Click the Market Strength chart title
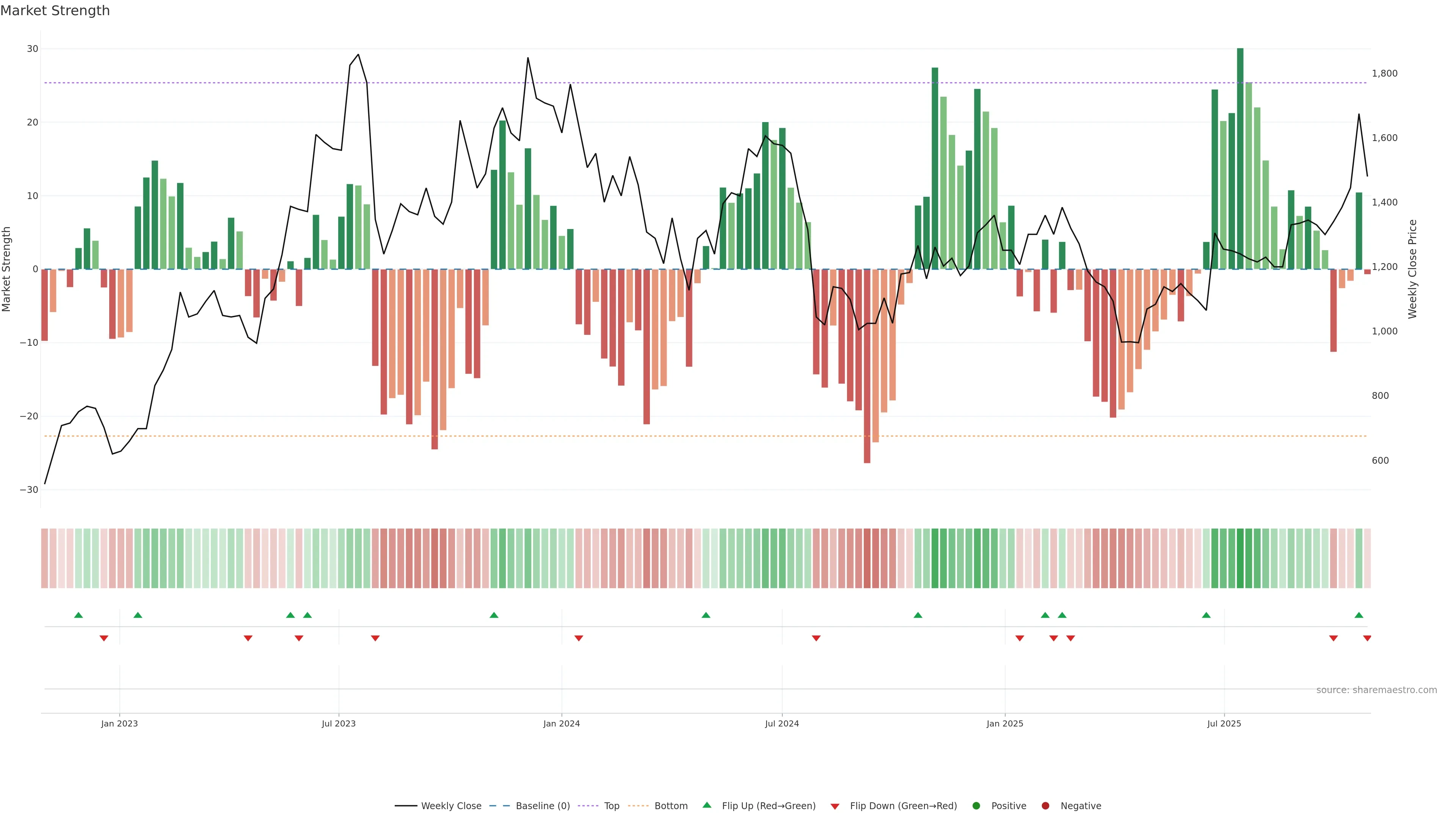Image resolution: width=1456 pixels, height=819 pixels. pyautogui.click(x=55, y=11)
